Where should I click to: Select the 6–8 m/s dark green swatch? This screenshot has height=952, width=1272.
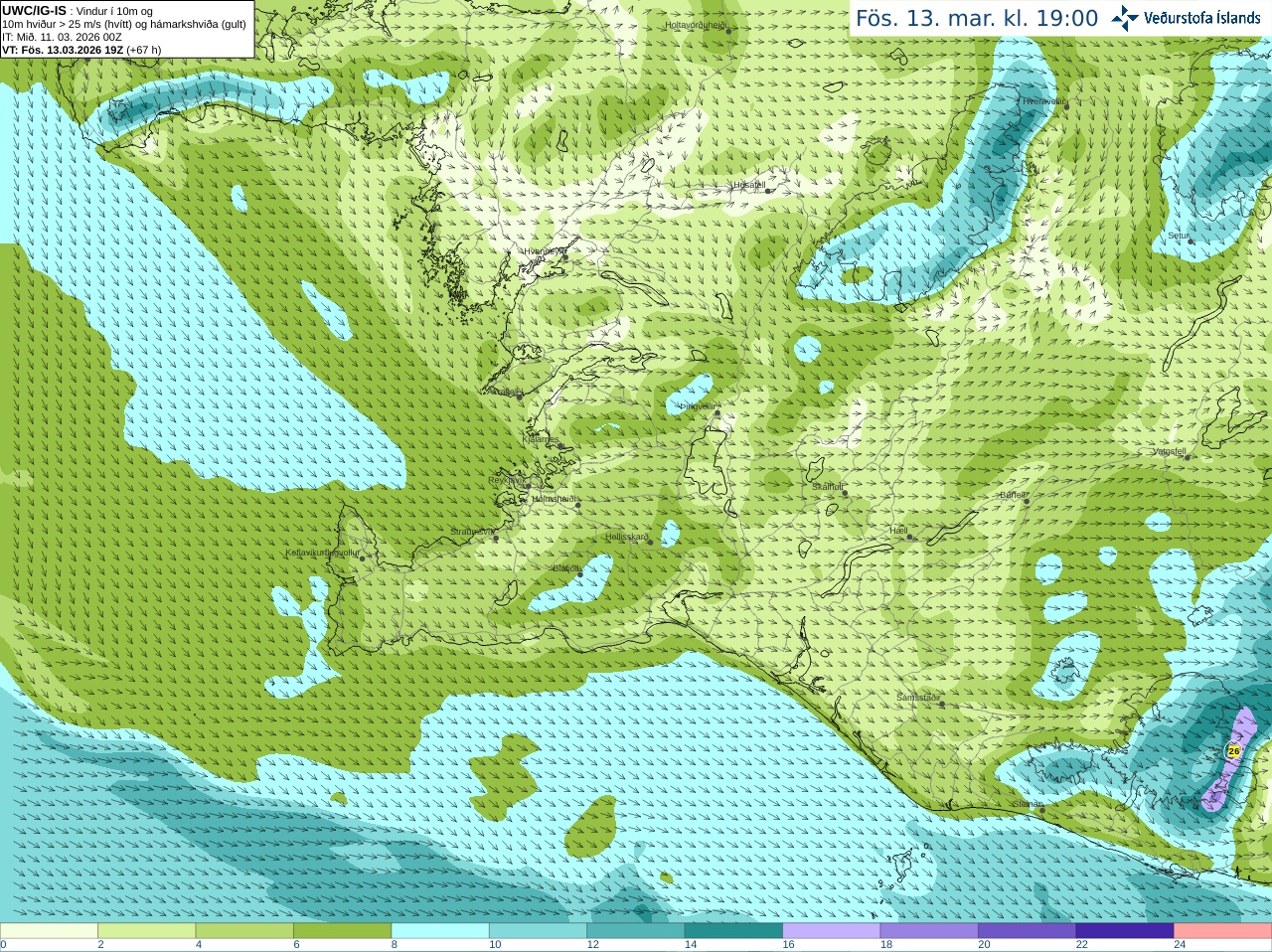(342, 931)
